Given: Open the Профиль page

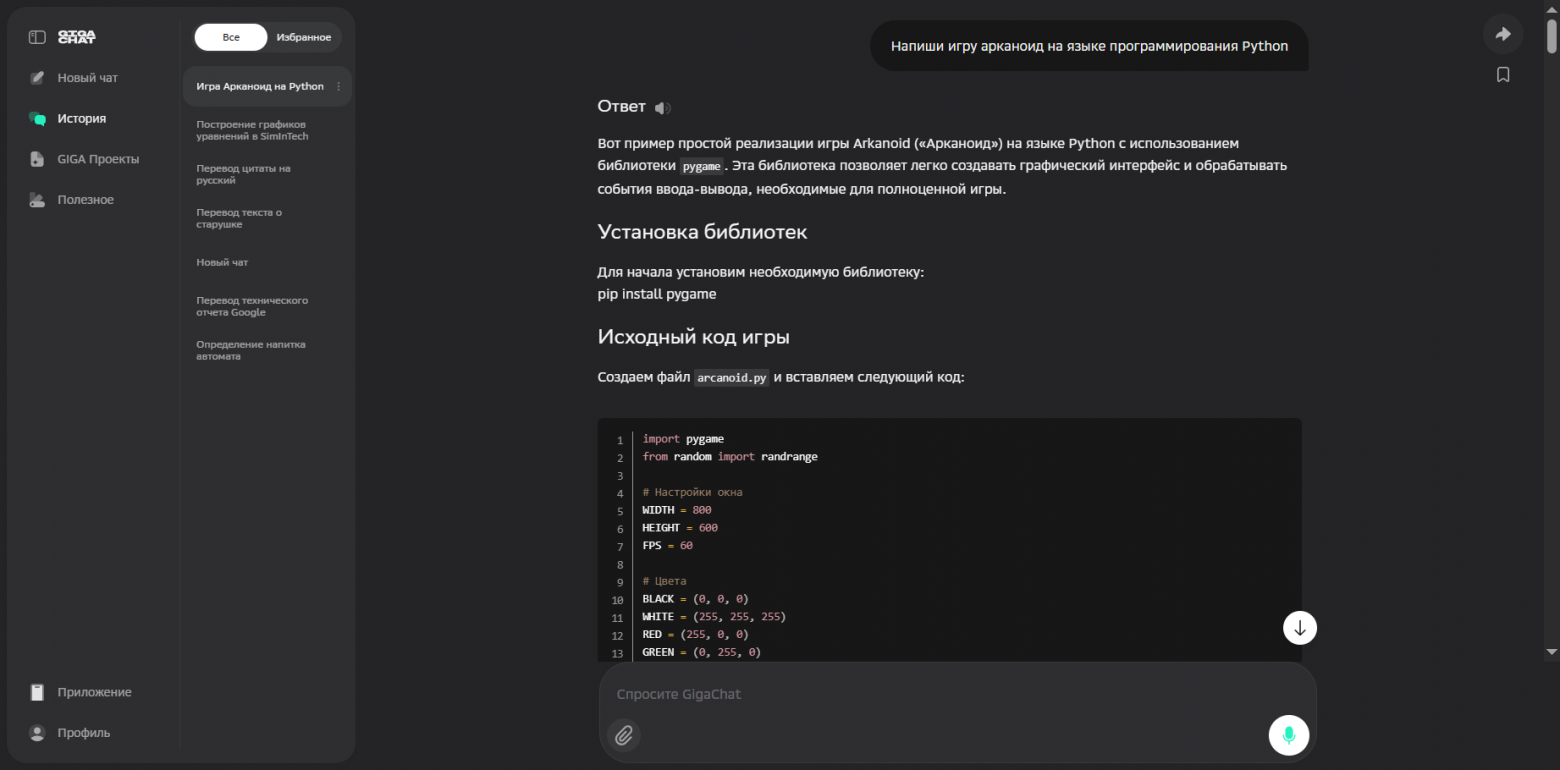Looking at the screenshot, I should click(83, 733).
